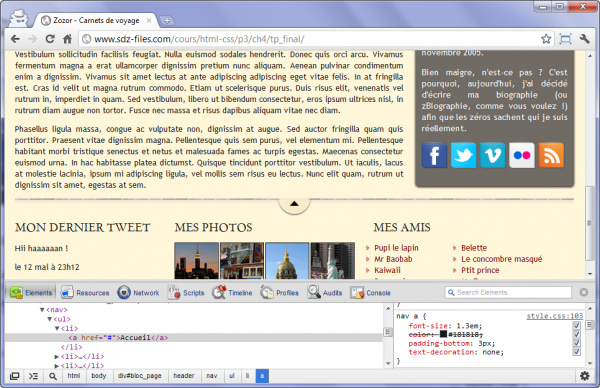Screen dimensions: 600x388
Task: Select the nav breadcrumb
Action: click(x=212, y=376)
